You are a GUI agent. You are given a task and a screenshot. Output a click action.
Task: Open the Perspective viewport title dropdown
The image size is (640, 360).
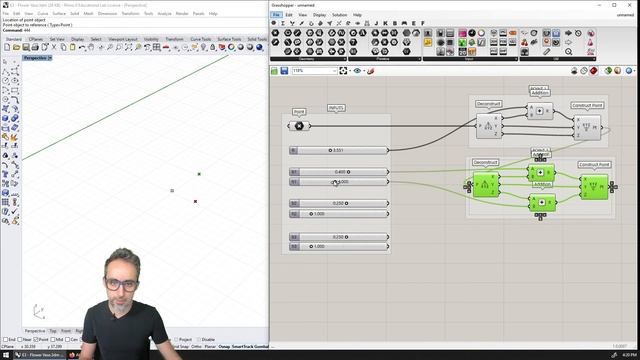click(50, 58)
